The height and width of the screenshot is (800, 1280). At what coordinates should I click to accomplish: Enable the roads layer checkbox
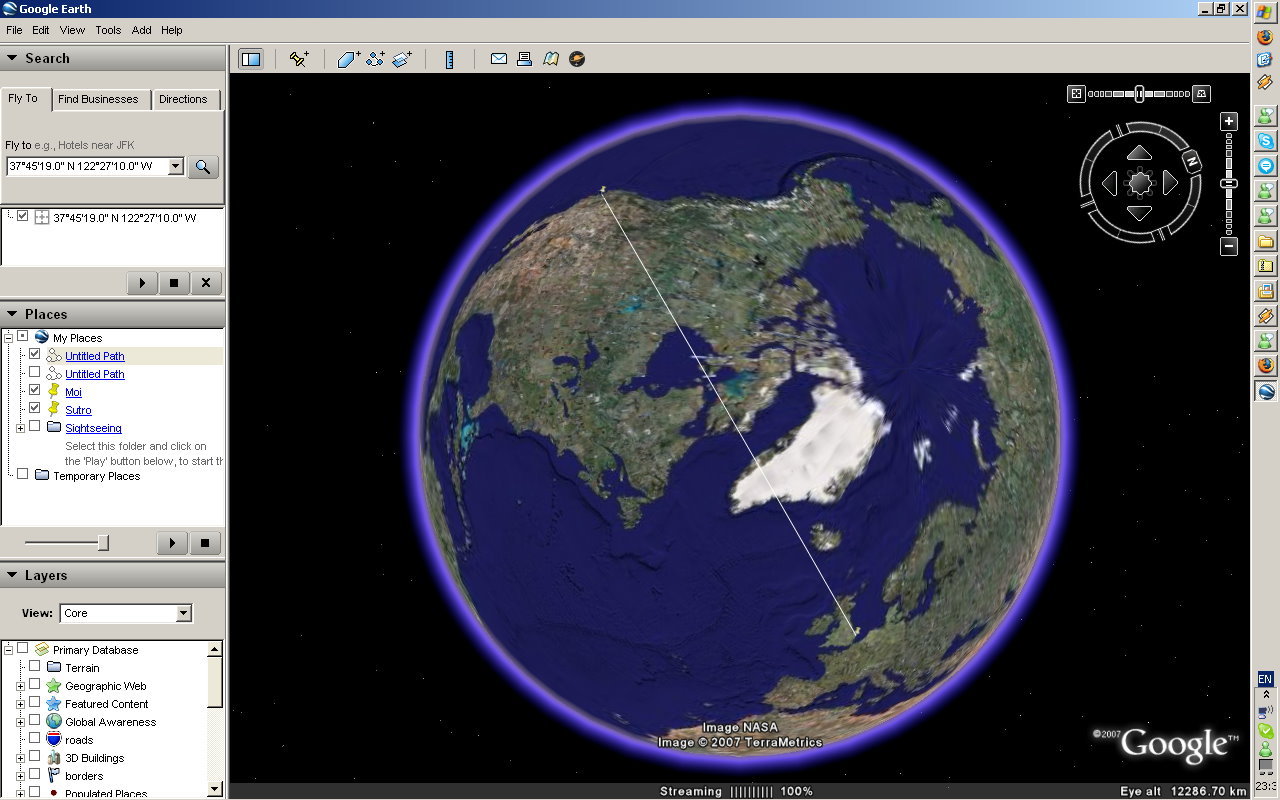pos(35,739)
